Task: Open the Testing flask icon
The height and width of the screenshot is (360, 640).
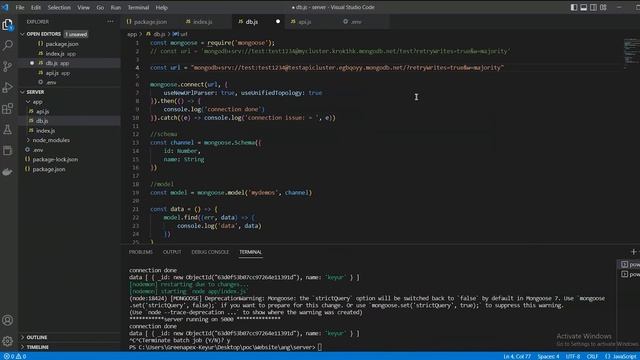Action: (x=8, y=130)
